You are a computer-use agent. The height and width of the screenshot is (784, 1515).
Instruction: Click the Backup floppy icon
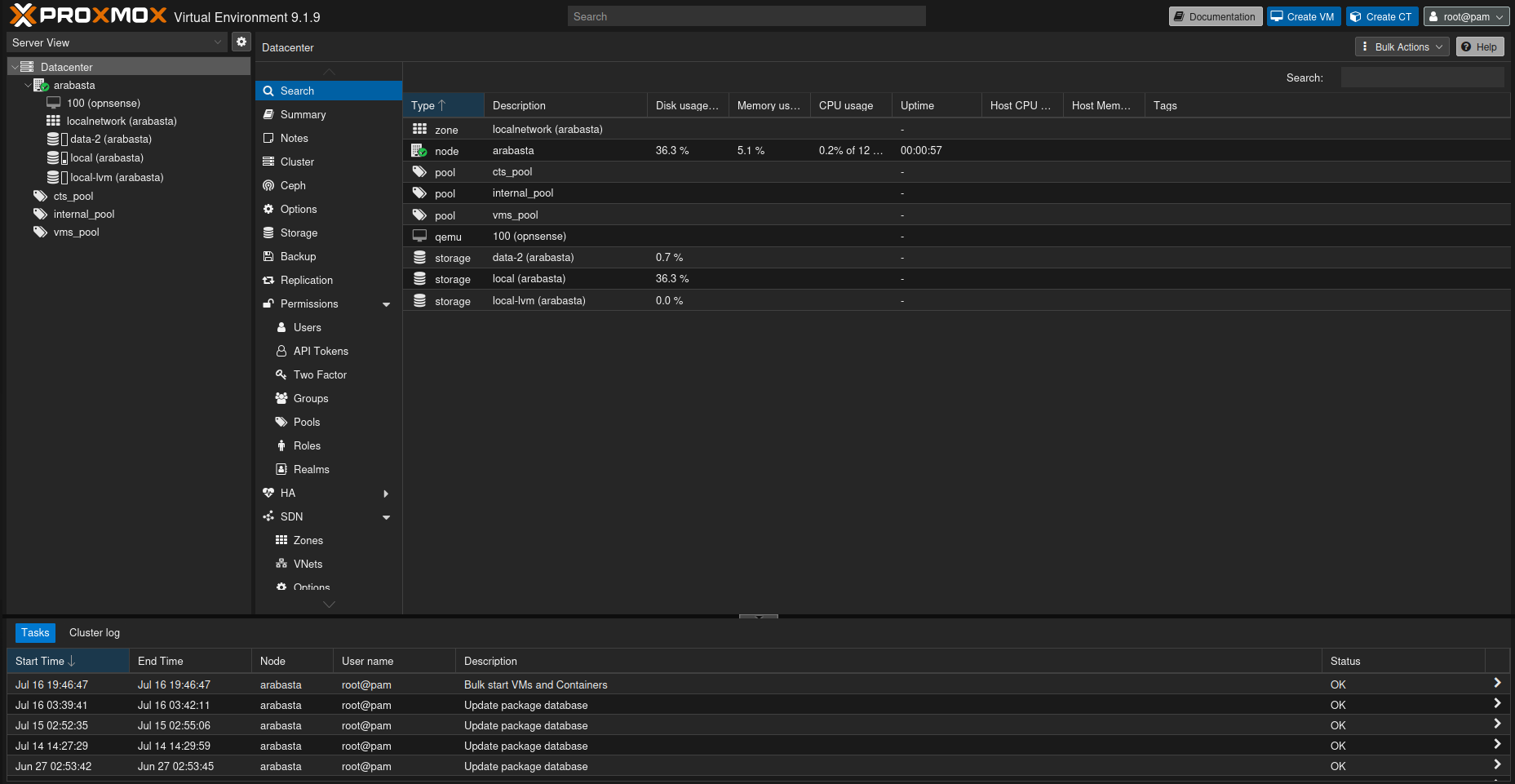(268, 256)
